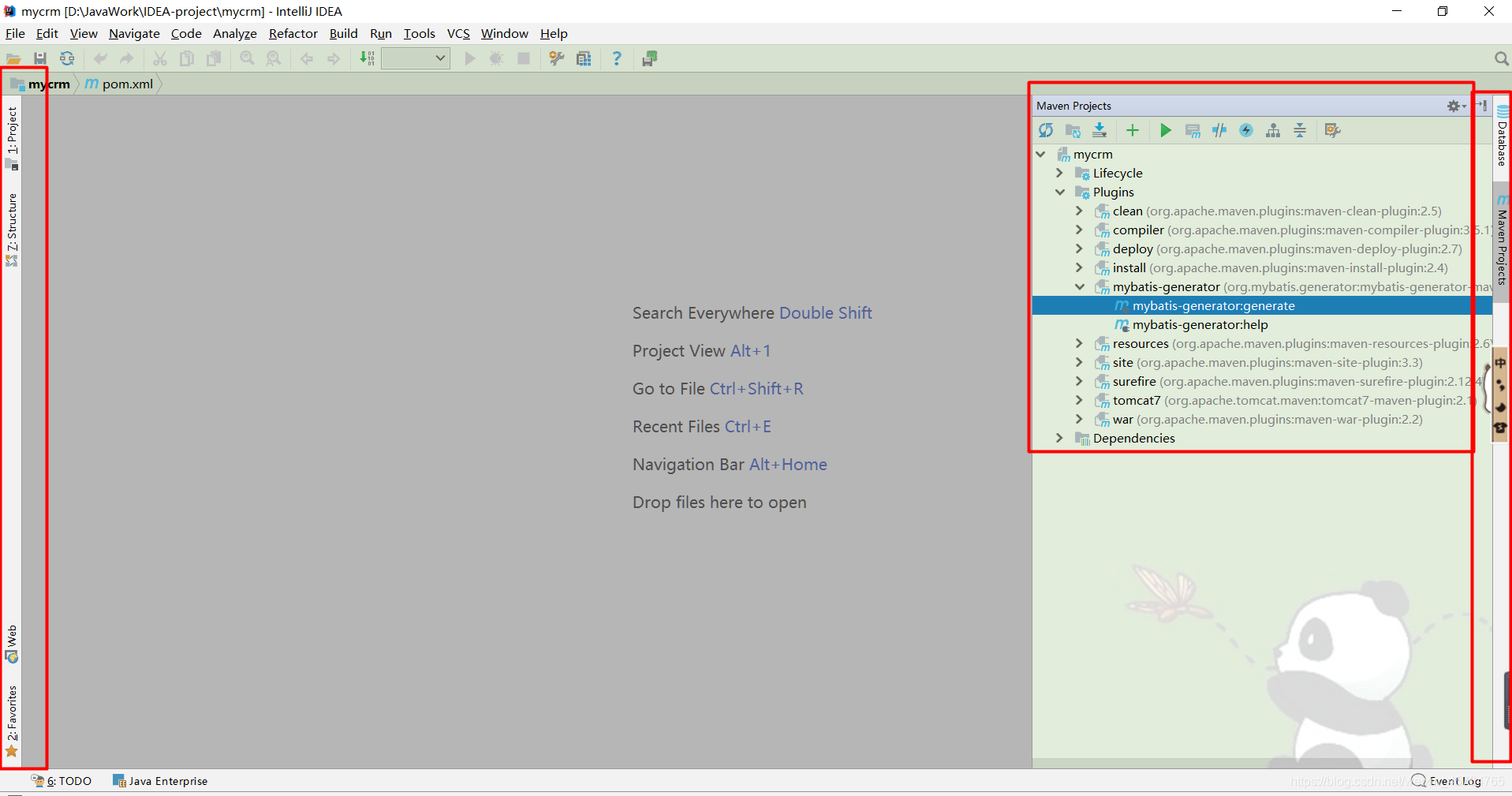
Task: Open Maven Settings from the panel toolbar
Action: (x=1333, y=130)
